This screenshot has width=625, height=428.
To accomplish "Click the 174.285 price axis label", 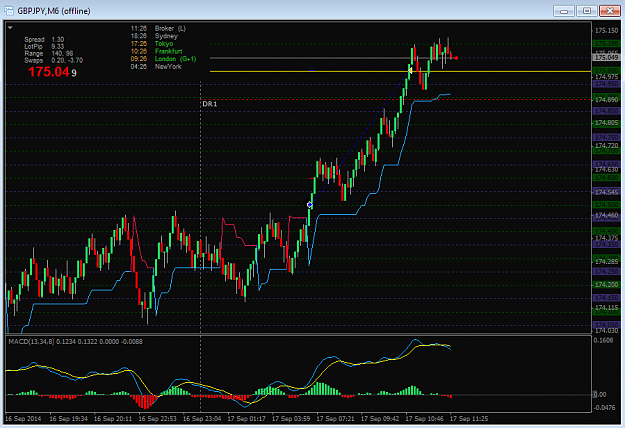I will tap(606, 261).
